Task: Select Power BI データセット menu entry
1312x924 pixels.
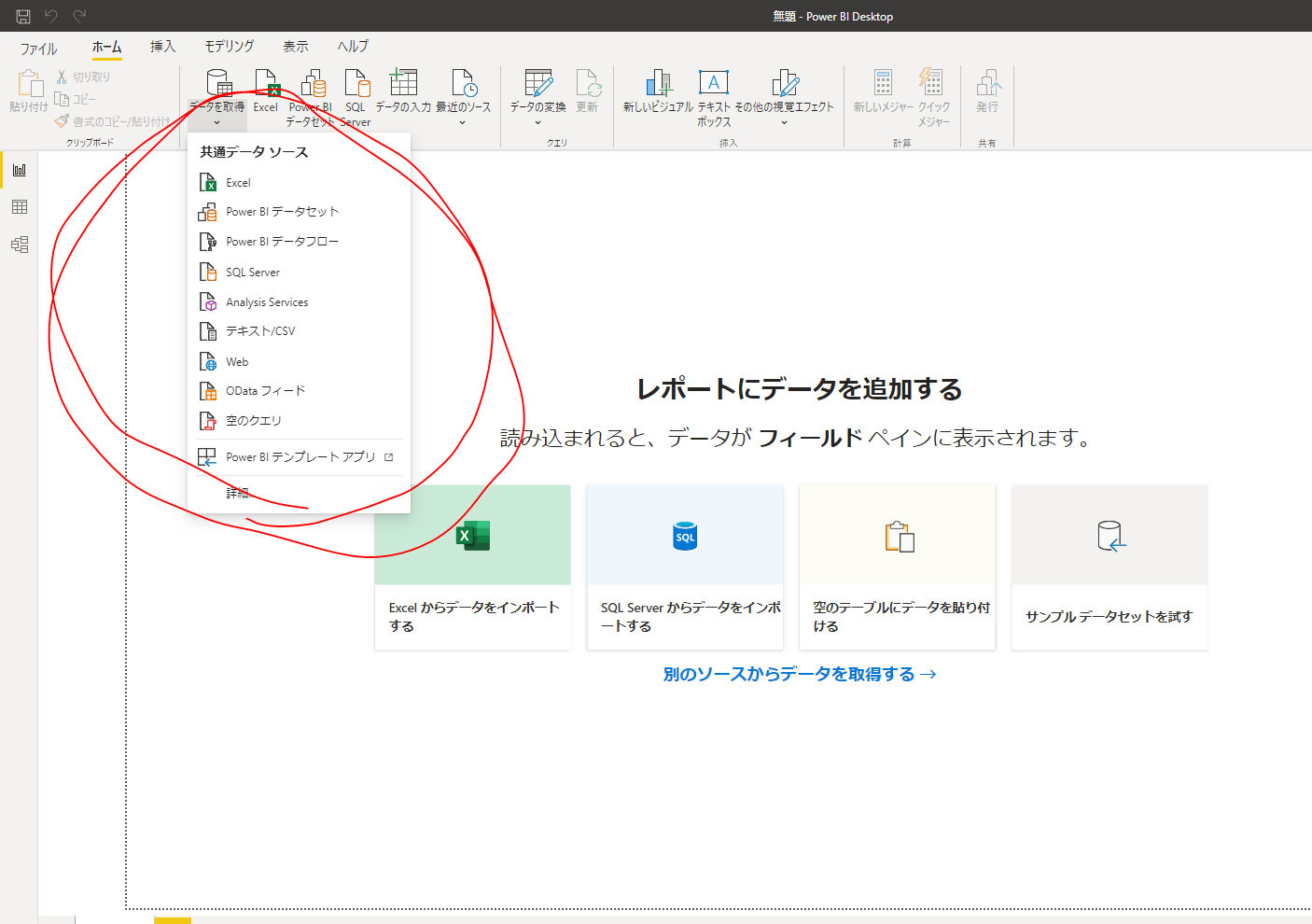Action: click(x=299, y=212)
